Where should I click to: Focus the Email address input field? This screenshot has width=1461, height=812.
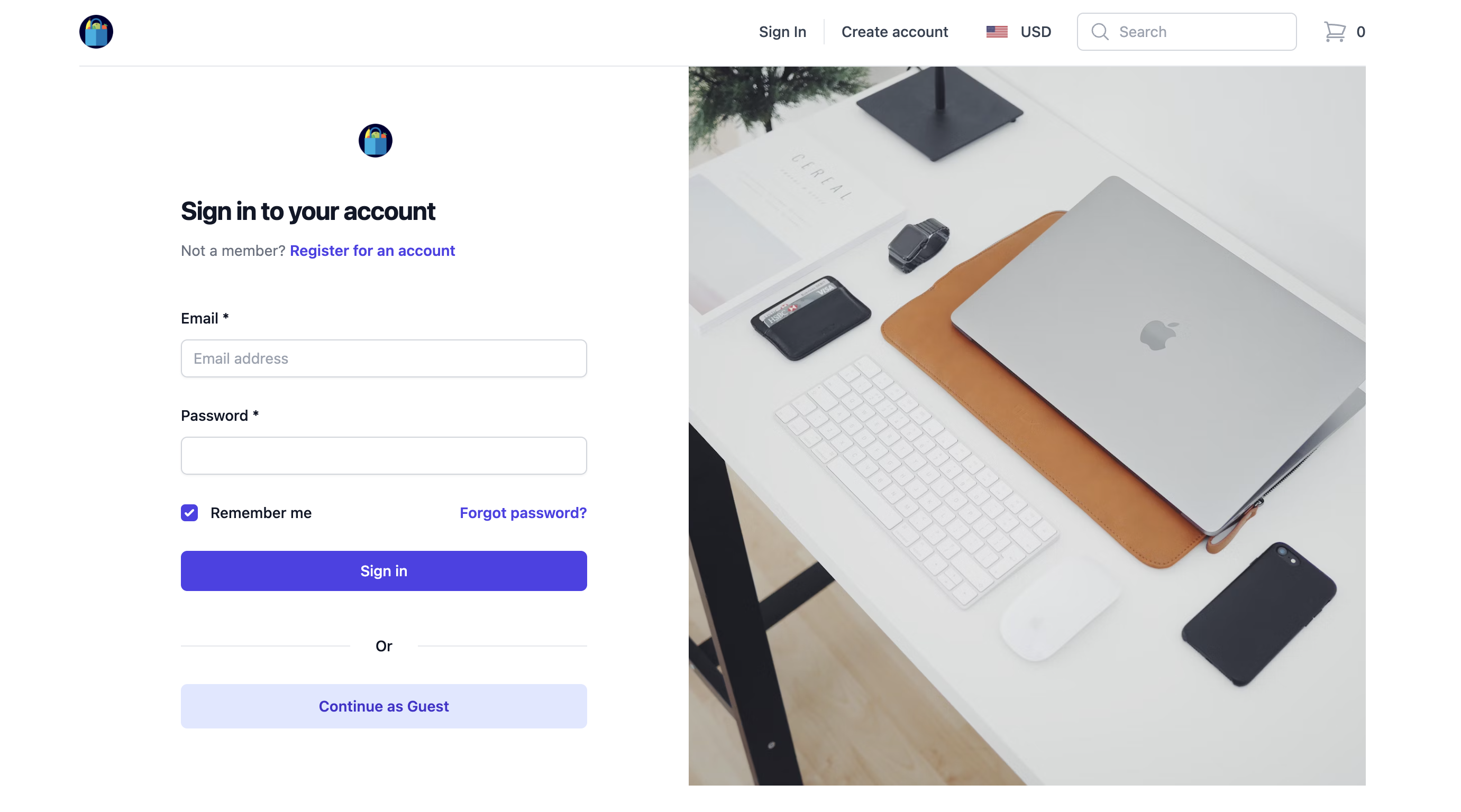[x=384, y=358]
